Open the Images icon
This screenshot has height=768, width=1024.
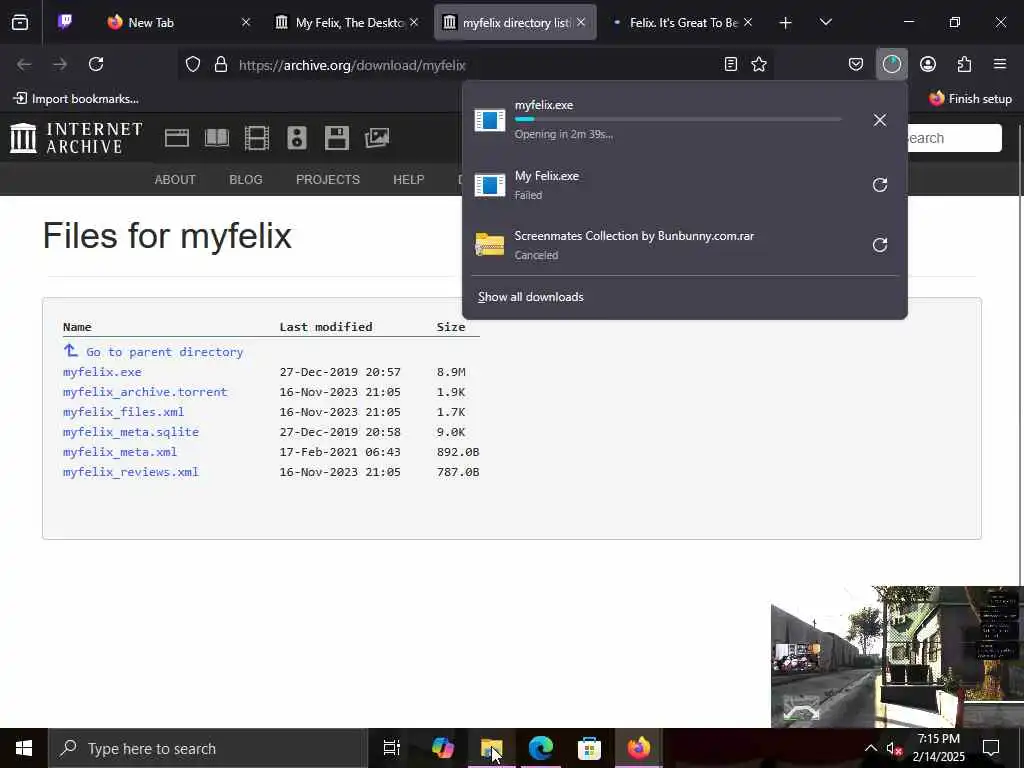coord(377,138)
